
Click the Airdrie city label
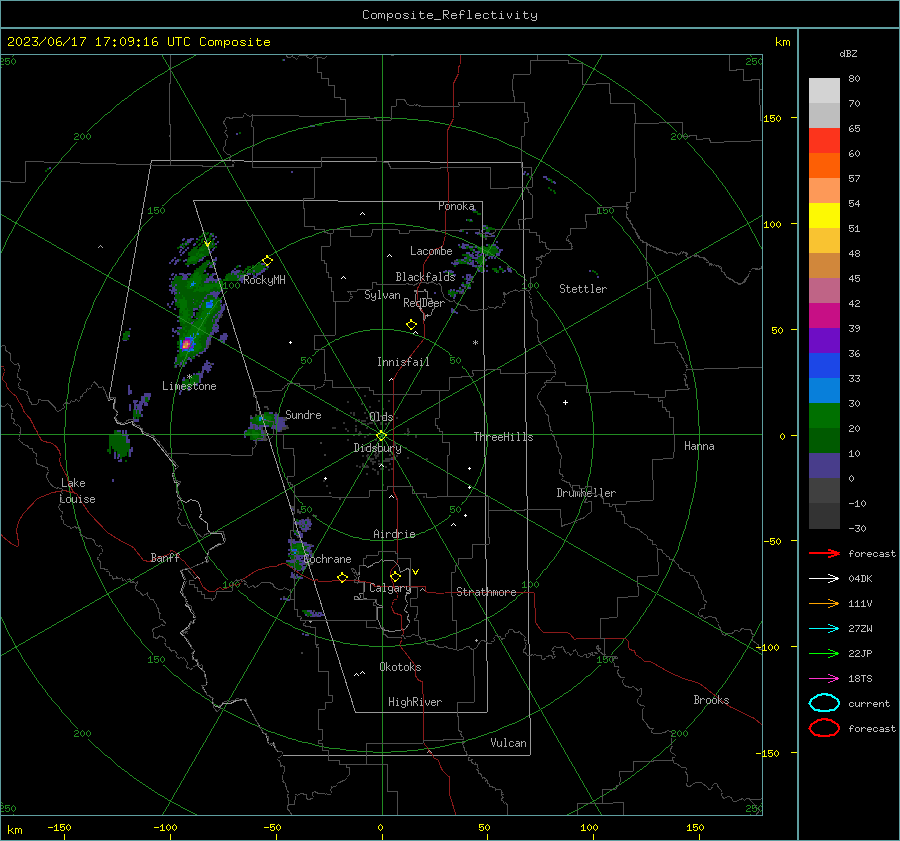click(394, 534)
